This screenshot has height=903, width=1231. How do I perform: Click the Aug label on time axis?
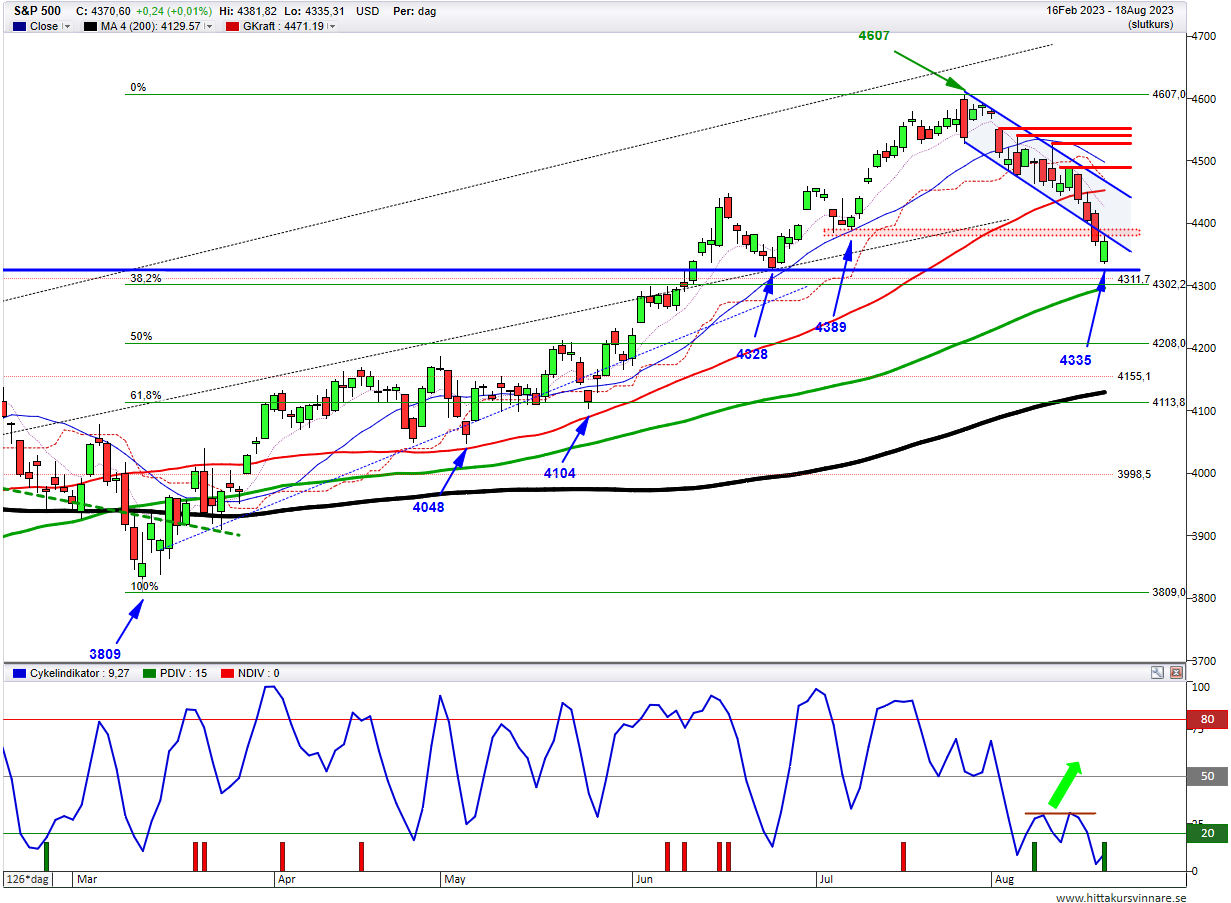[1003, 880]
